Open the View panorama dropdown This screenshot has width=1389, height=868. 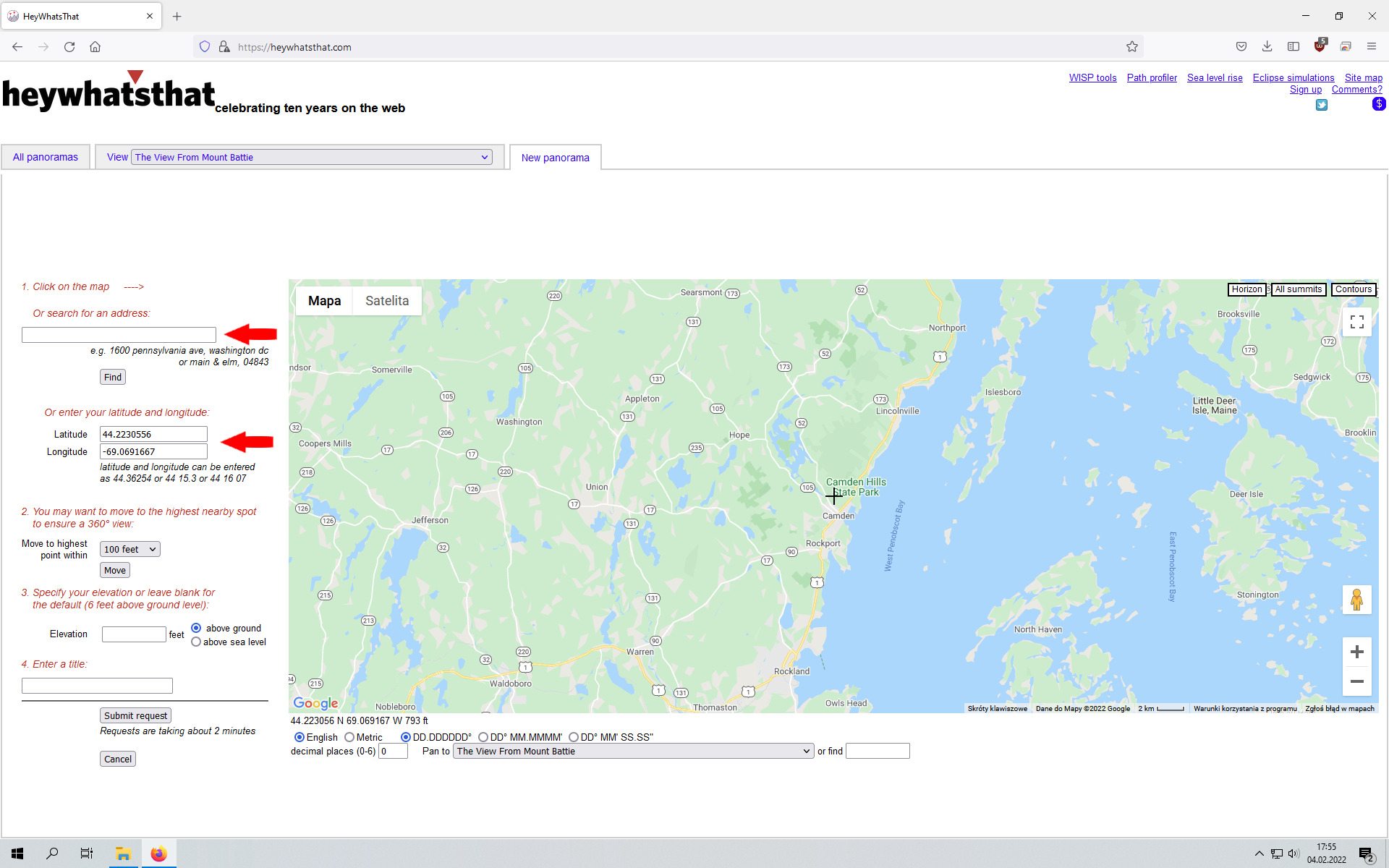click(312, 157)
